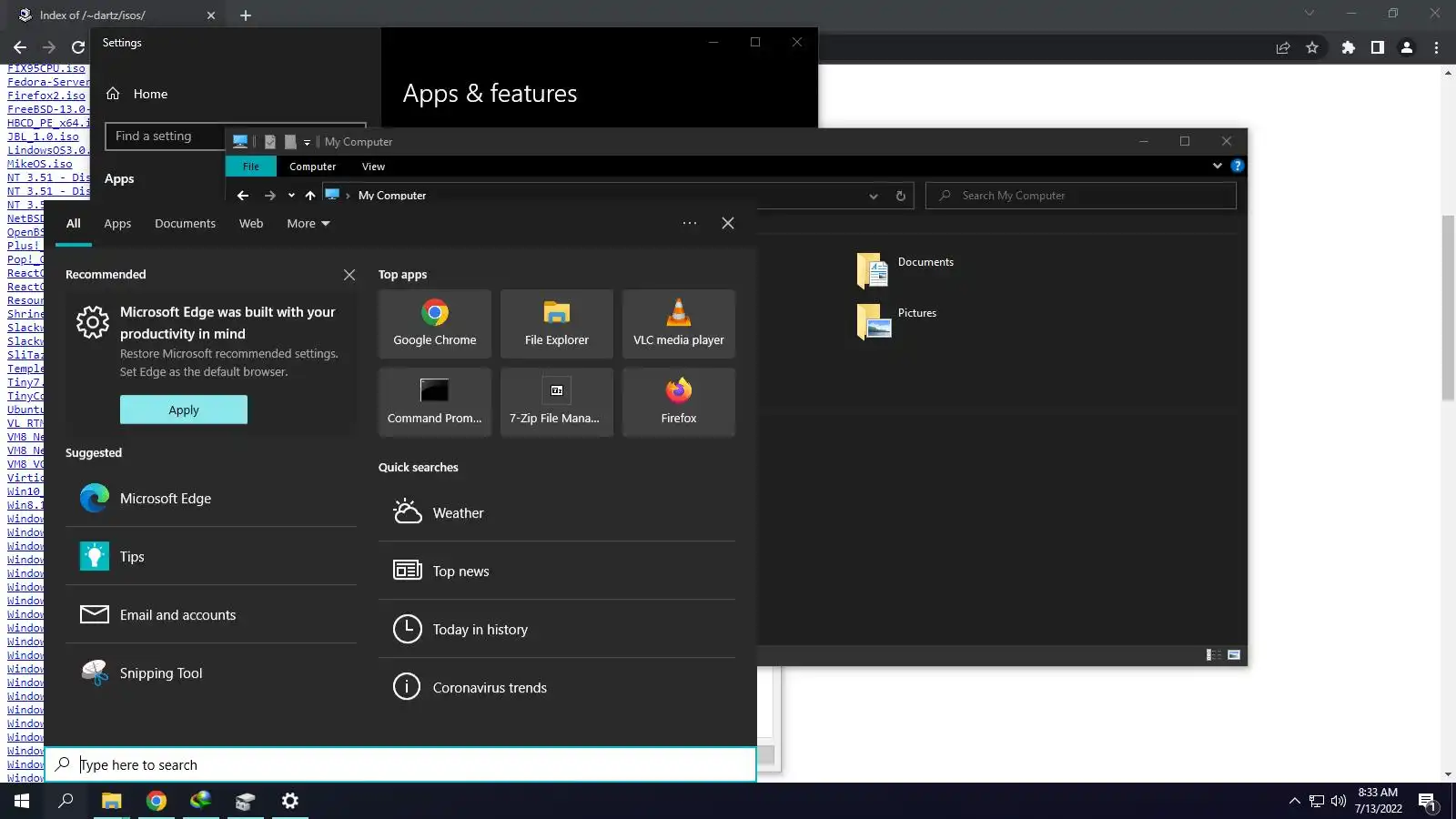Open Recent locations dropdown in File Explorer

291,196
